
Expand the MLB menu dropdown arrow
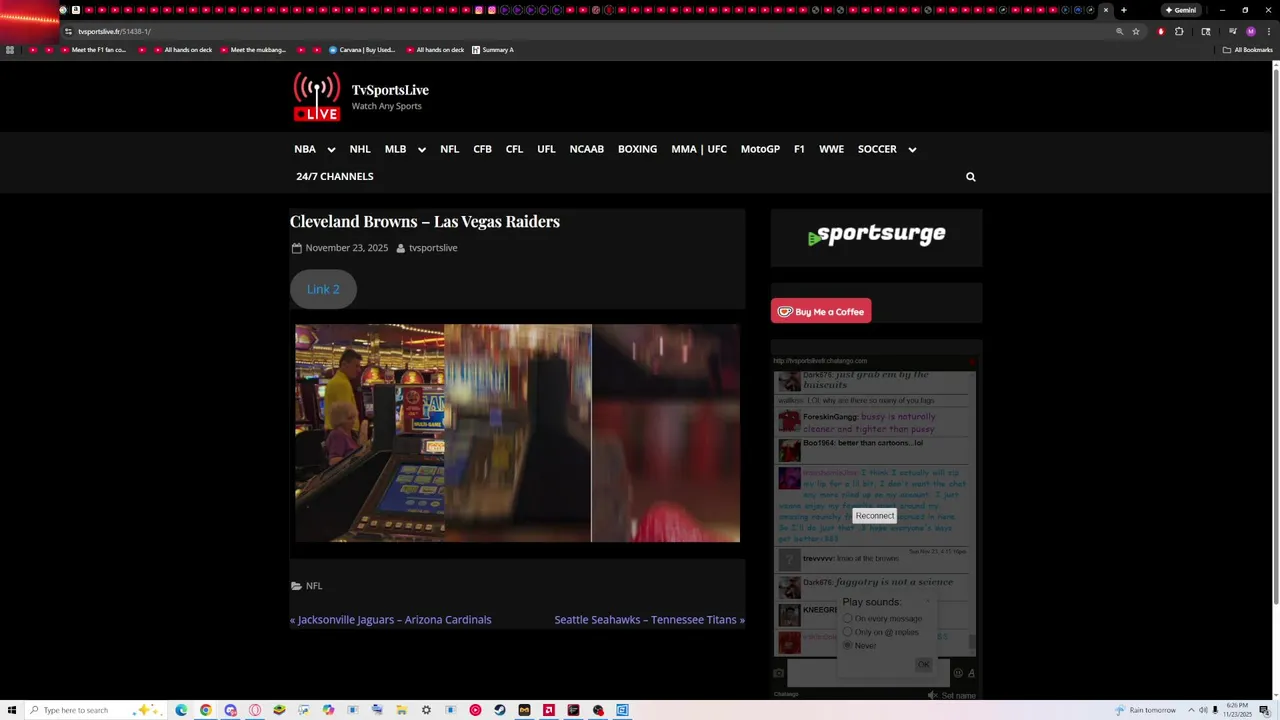422,150
